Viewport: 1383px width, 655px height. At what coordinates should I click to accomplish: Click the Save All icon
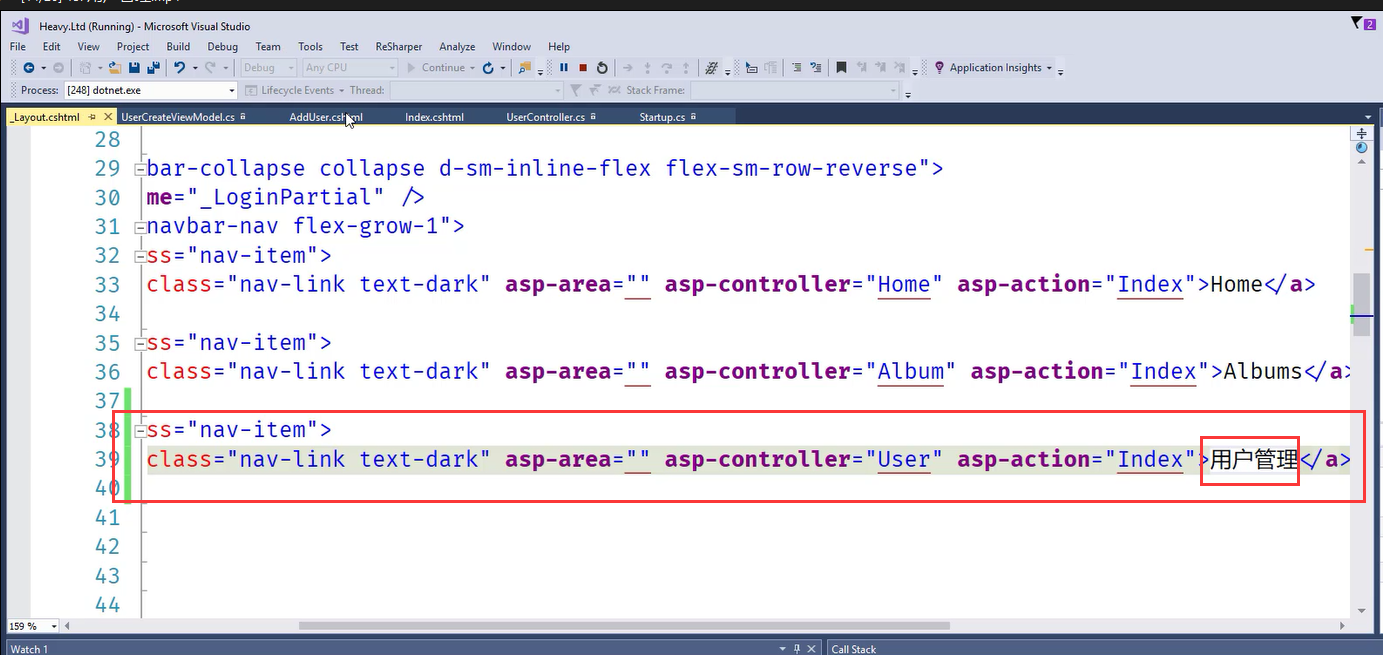[x=153, y=68]
